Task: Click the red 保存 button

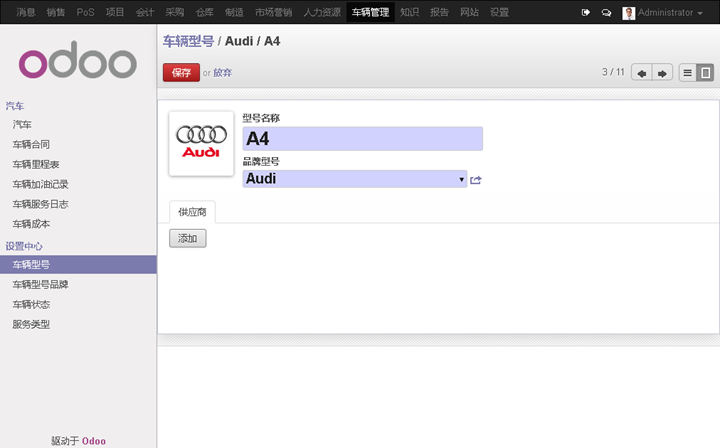Action: pyautogui.click(x=181, y=73)
